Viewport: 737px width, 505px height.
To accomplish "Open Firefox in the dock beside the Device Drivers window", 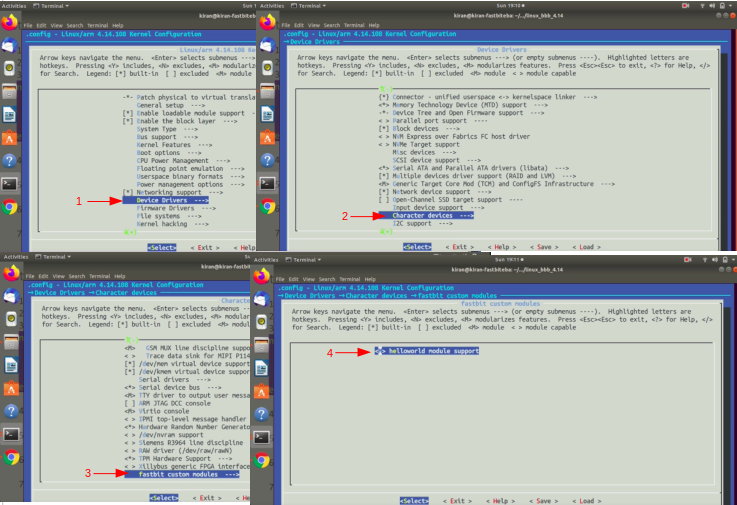I will pyautogui.click(x=267, y=22).
